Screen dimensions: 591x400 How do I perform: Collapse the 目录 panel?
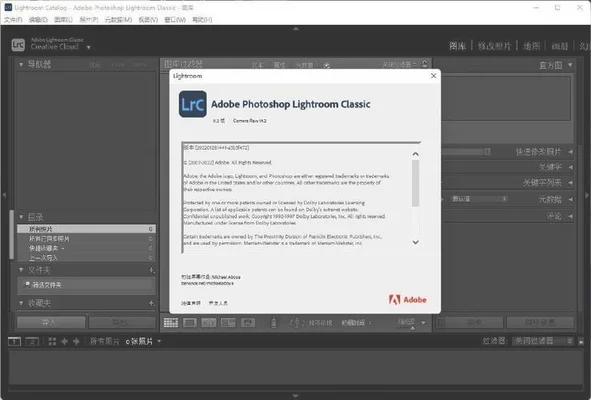click(x=21, y=217)
